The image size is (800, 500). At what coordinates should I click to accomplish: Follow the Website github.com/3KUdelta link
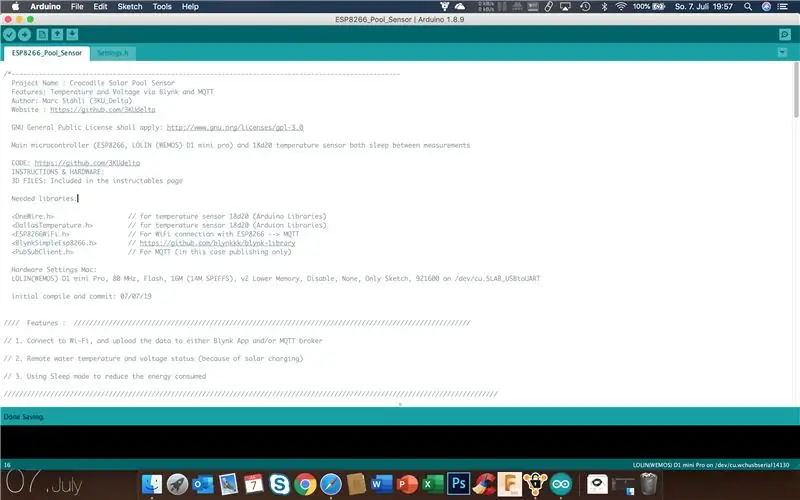point(103,110)
